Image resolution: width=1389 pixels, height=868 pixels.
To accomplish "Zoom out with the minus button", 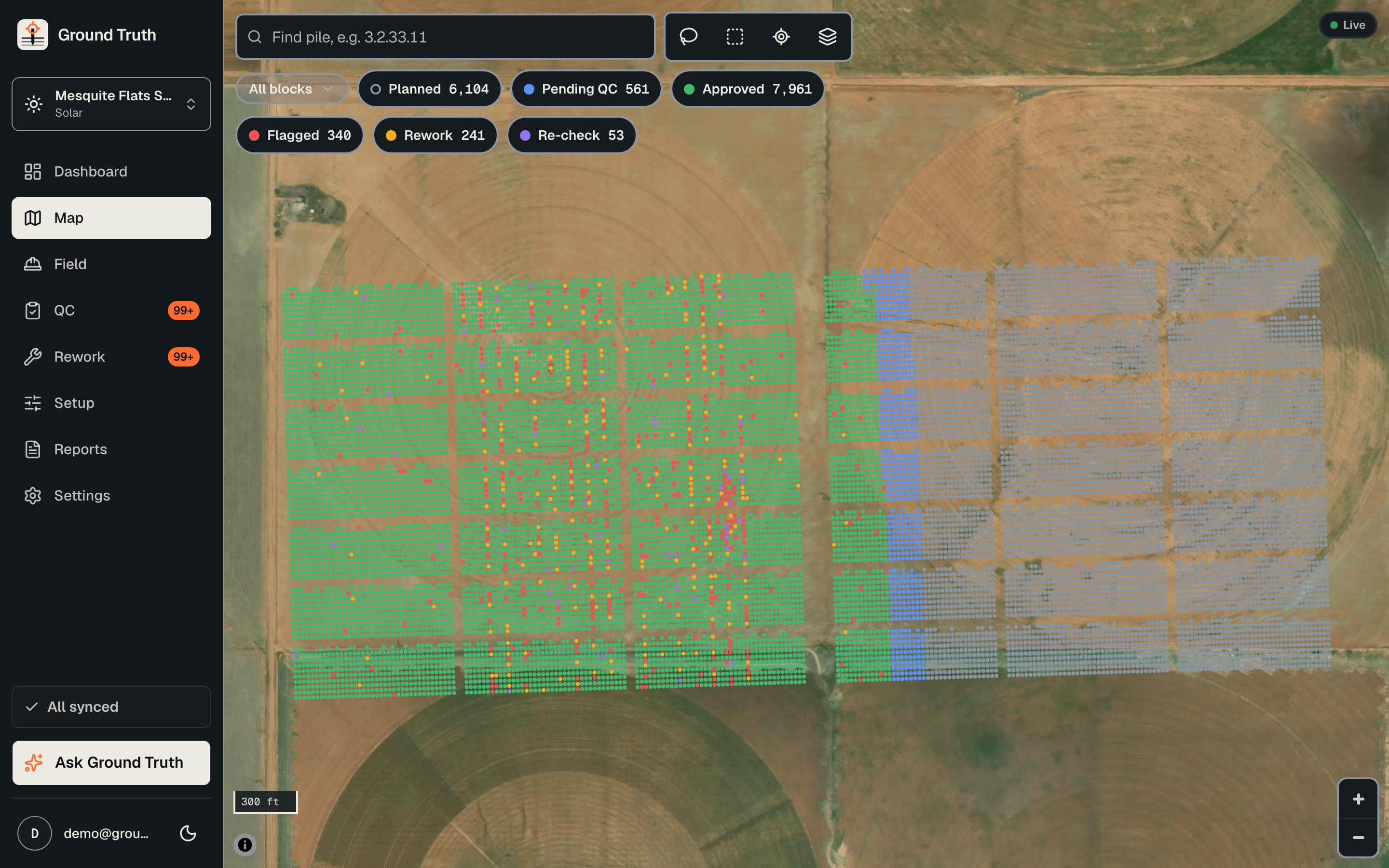I will (1358, 838).
